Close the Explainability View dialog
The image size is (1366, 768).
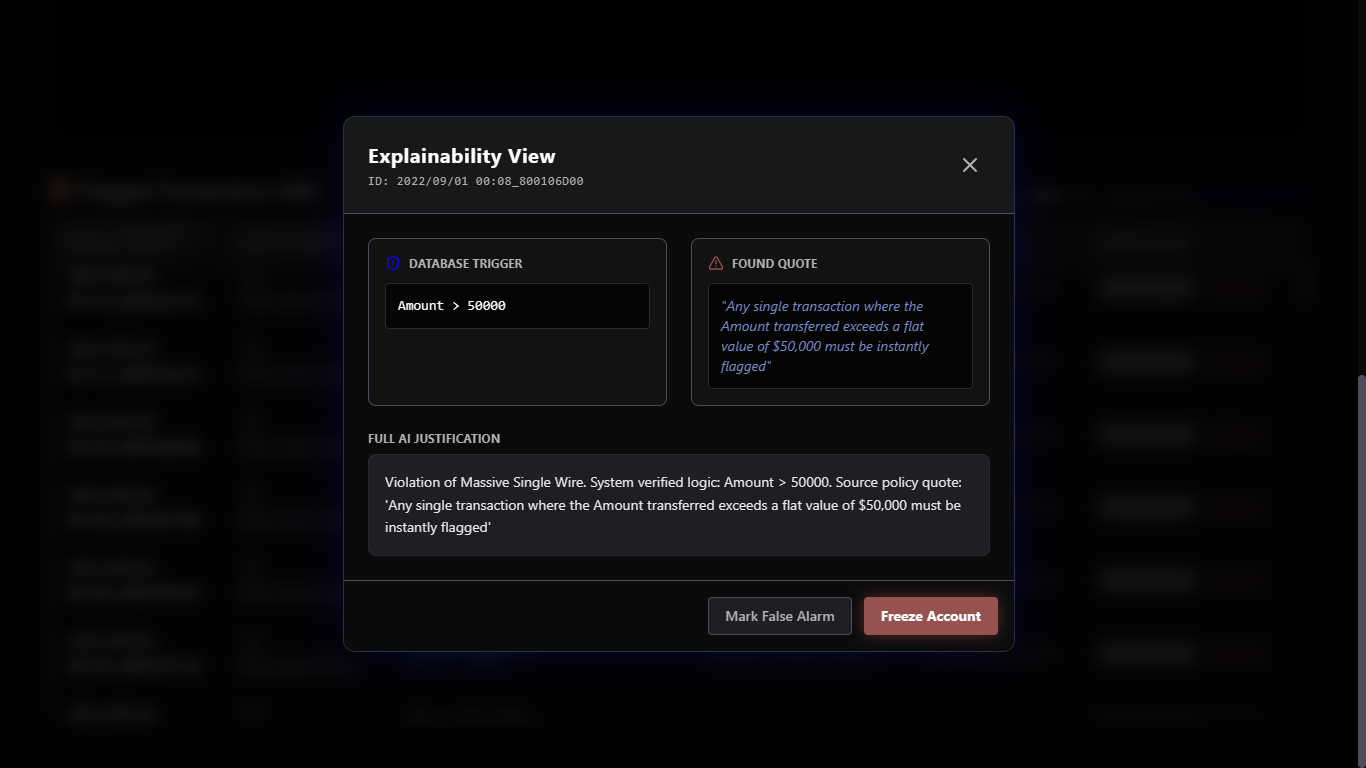point(969,165)
